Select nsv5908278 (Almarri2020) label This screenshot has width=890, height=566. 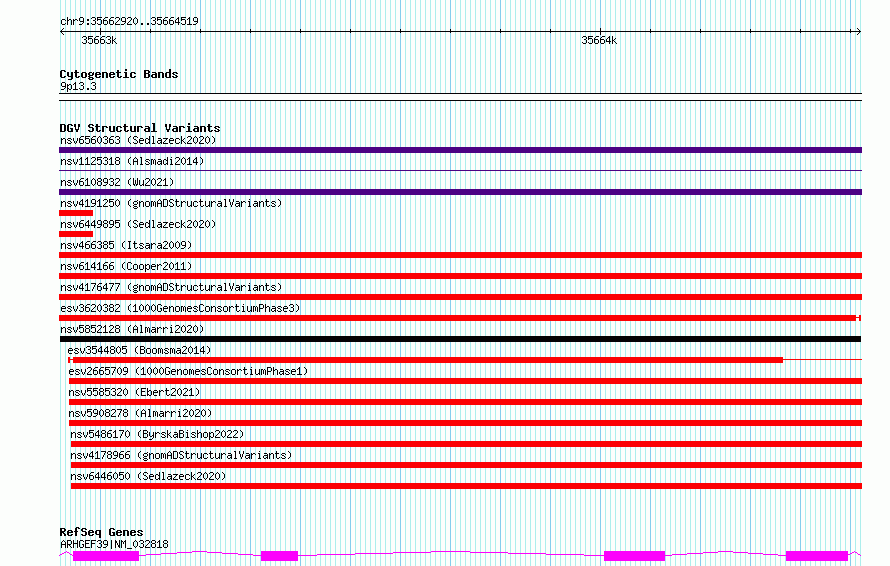140,413
